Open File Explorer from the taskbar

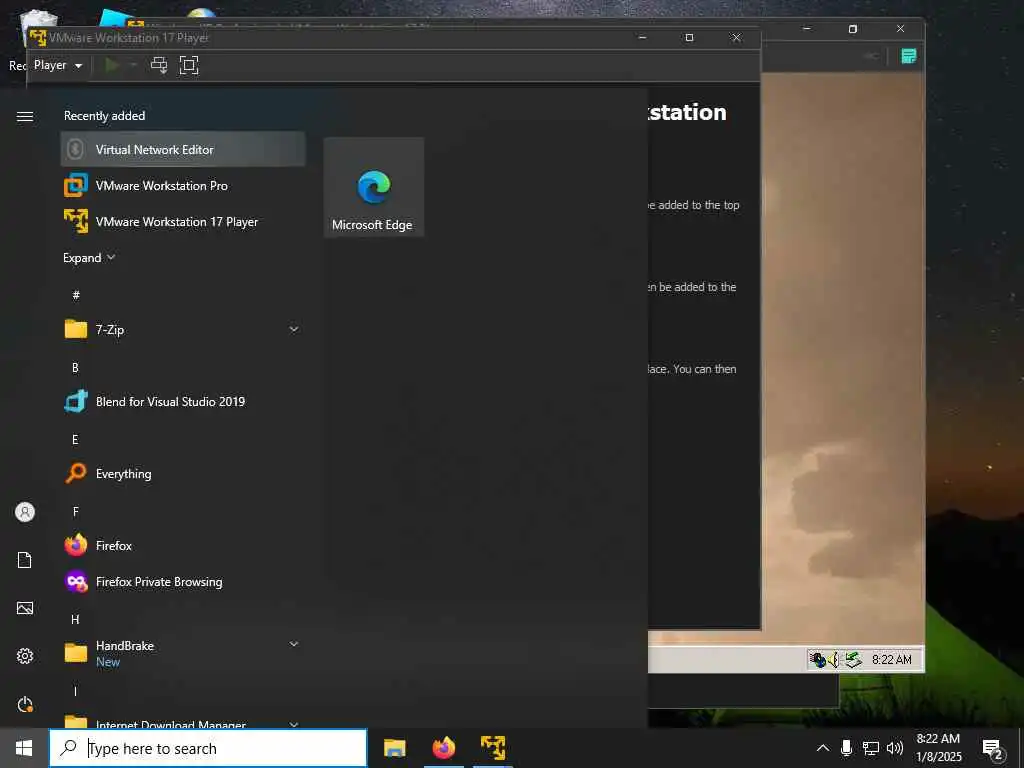point(394,748)
